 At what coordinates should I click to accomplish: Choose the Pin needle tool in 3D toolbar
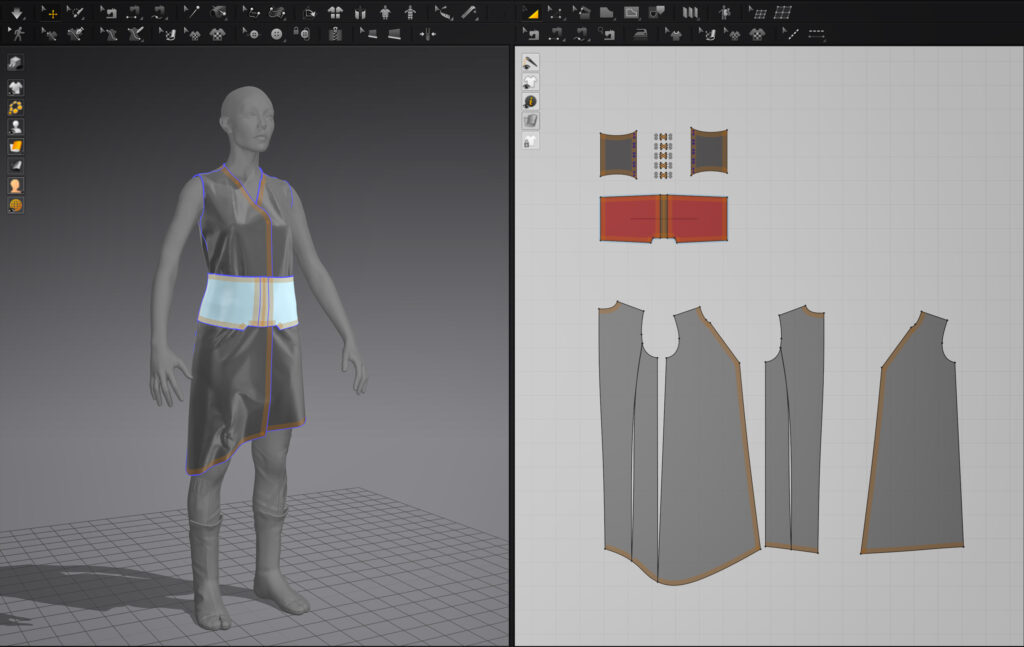[x=191, y=13]
